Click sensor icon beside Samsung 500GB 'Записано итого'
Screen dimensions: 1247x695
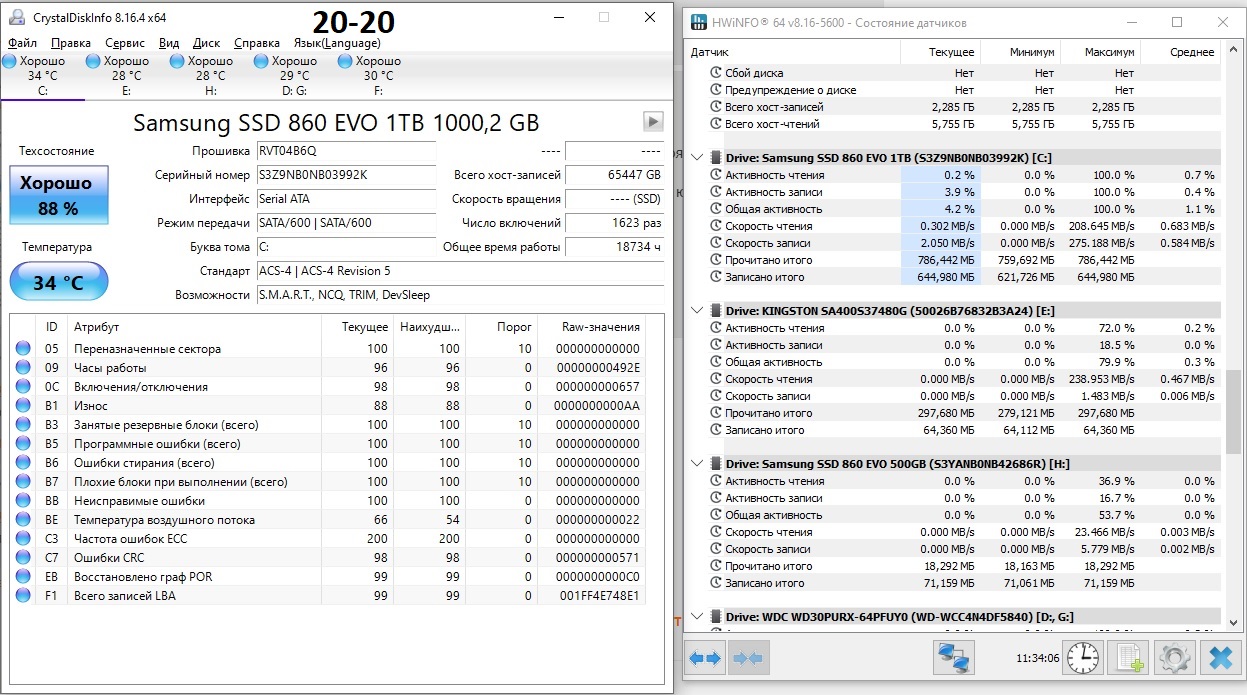pyautogui.click(x=715, y=583)
